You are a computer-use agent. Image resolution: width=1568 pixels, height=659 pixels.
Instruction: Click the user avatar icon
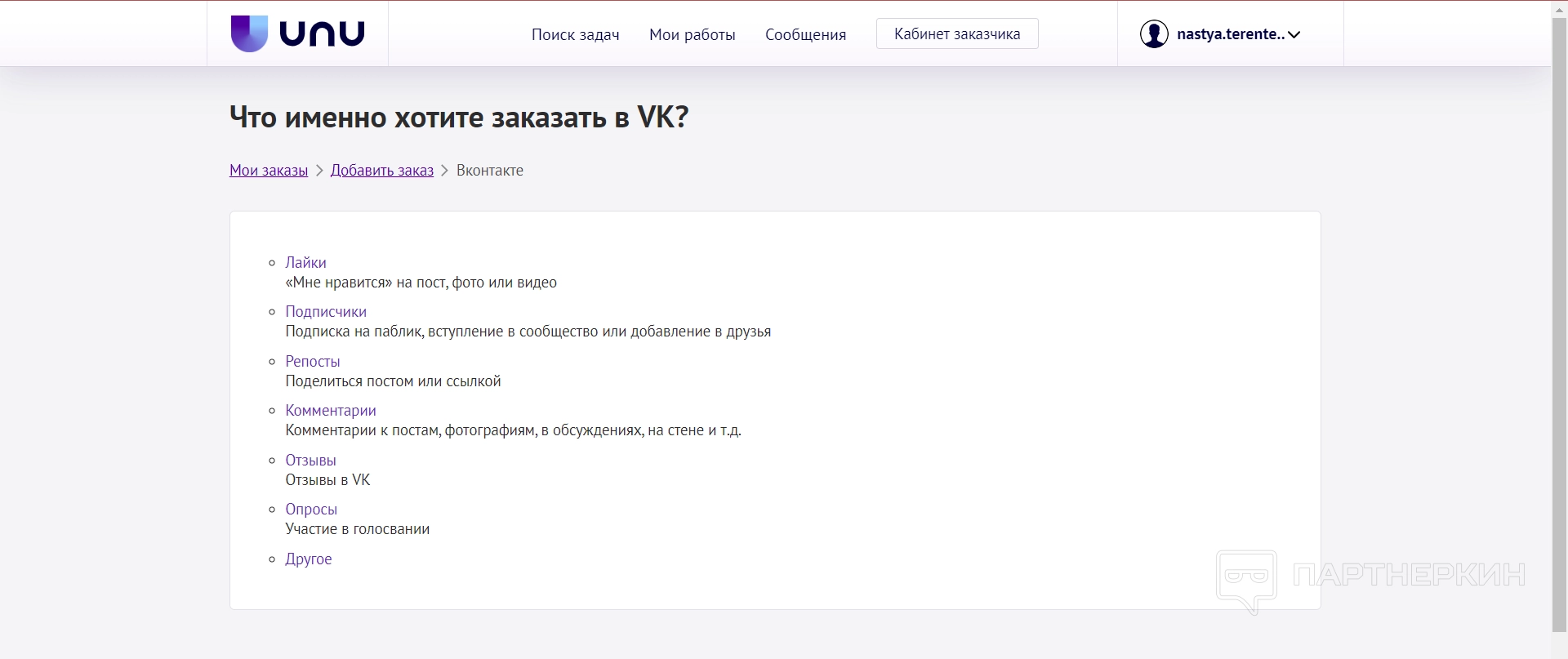tap(1154, 34)
